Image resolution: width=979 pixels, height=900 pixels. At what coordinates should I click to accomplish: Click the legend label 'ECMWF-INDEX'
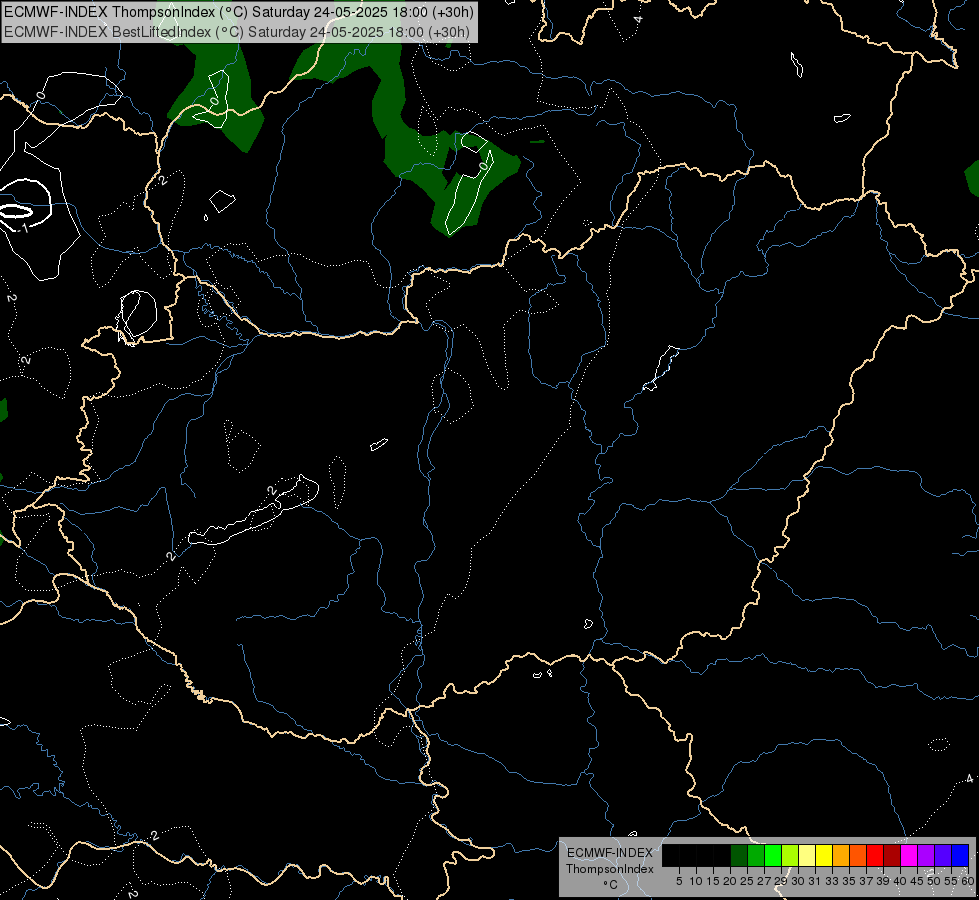[609, 853]
